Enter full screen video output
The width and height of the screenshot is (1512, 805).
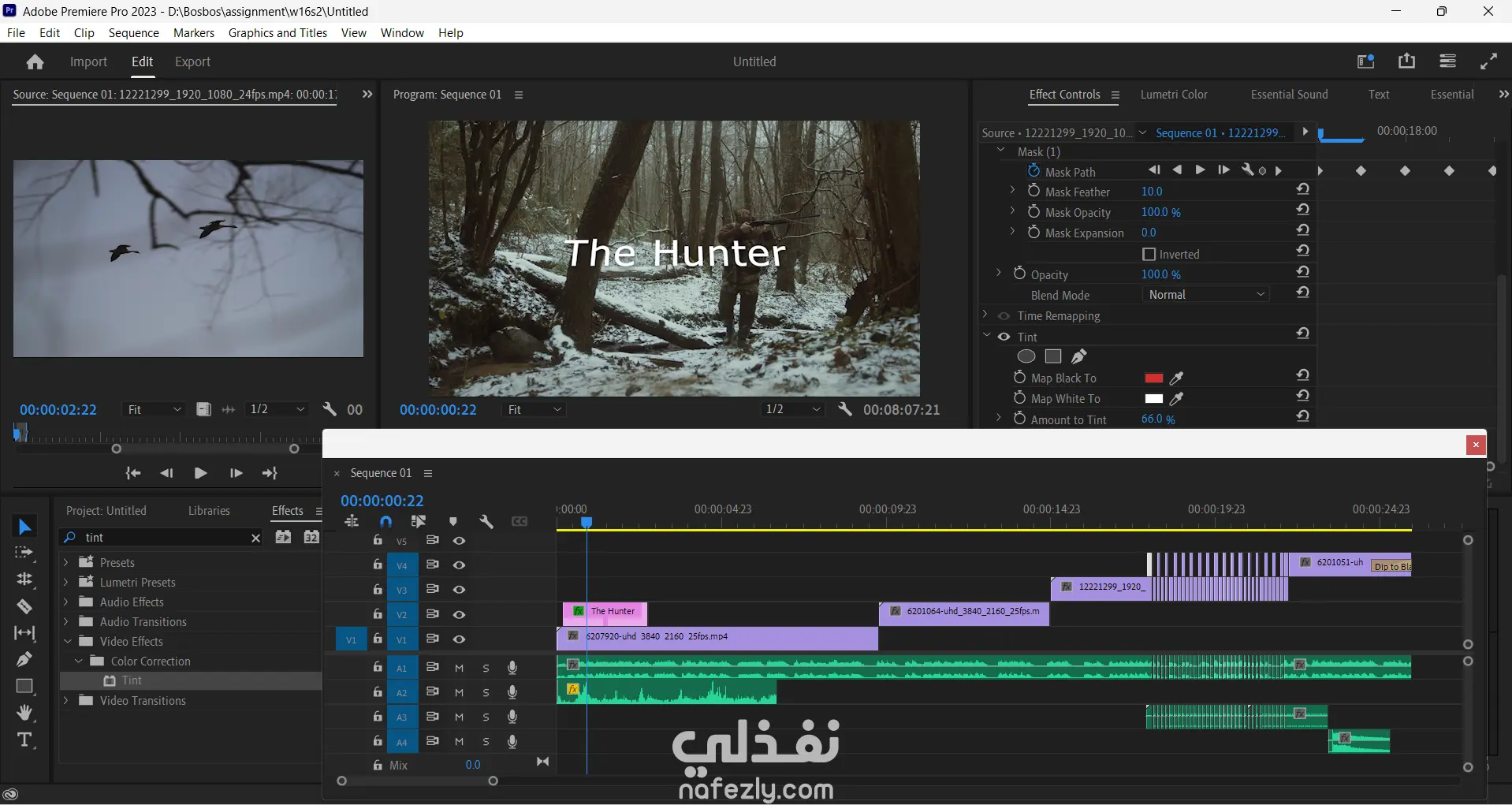tap(1489, 61)
